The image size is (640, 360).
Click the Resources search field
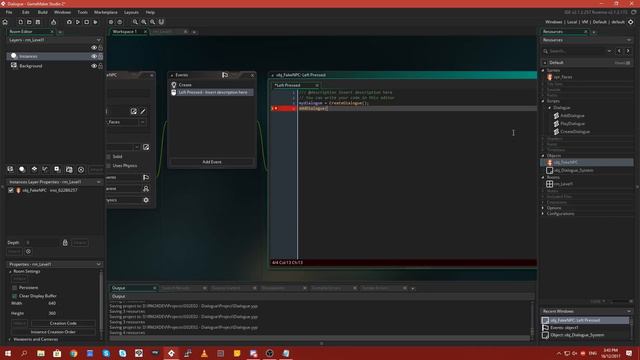[578, 51]
